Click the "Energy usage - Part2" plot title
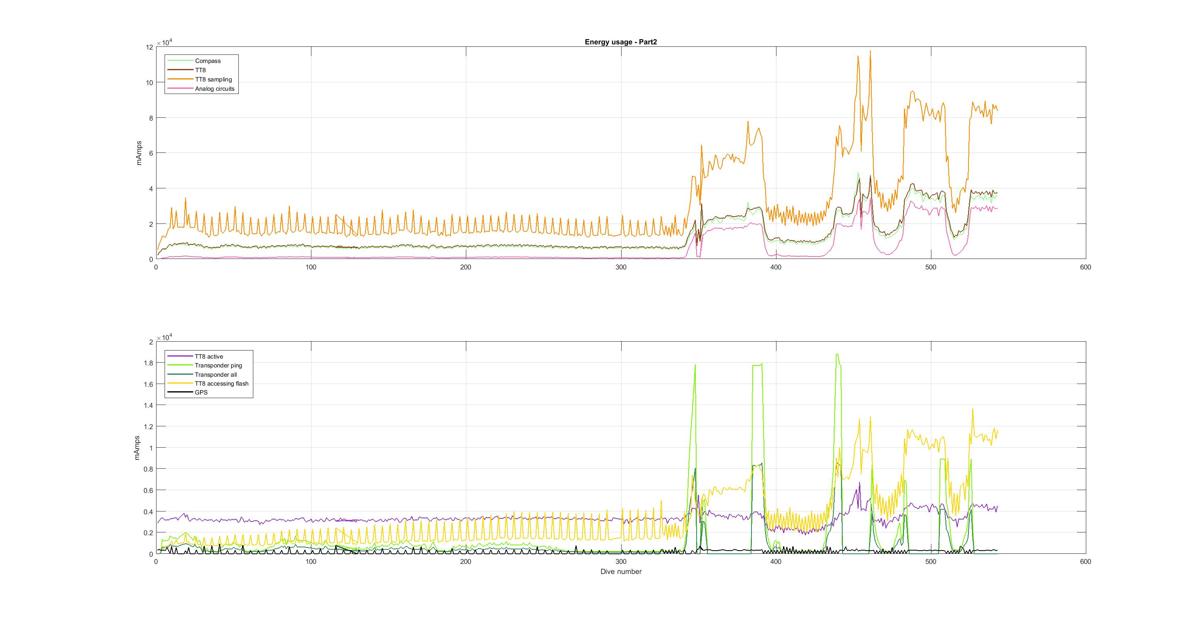Image resolution: width=1200 pixels, height=622 pixels. coord(620,42)
